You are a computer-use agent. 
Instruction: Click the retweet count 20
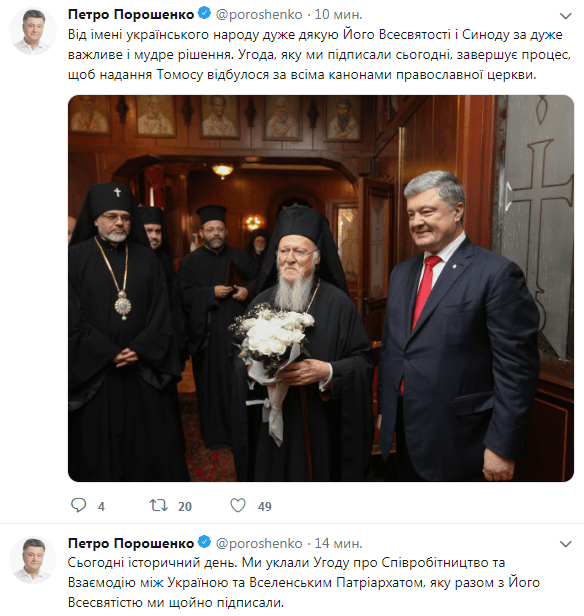[x=185, y=507]
